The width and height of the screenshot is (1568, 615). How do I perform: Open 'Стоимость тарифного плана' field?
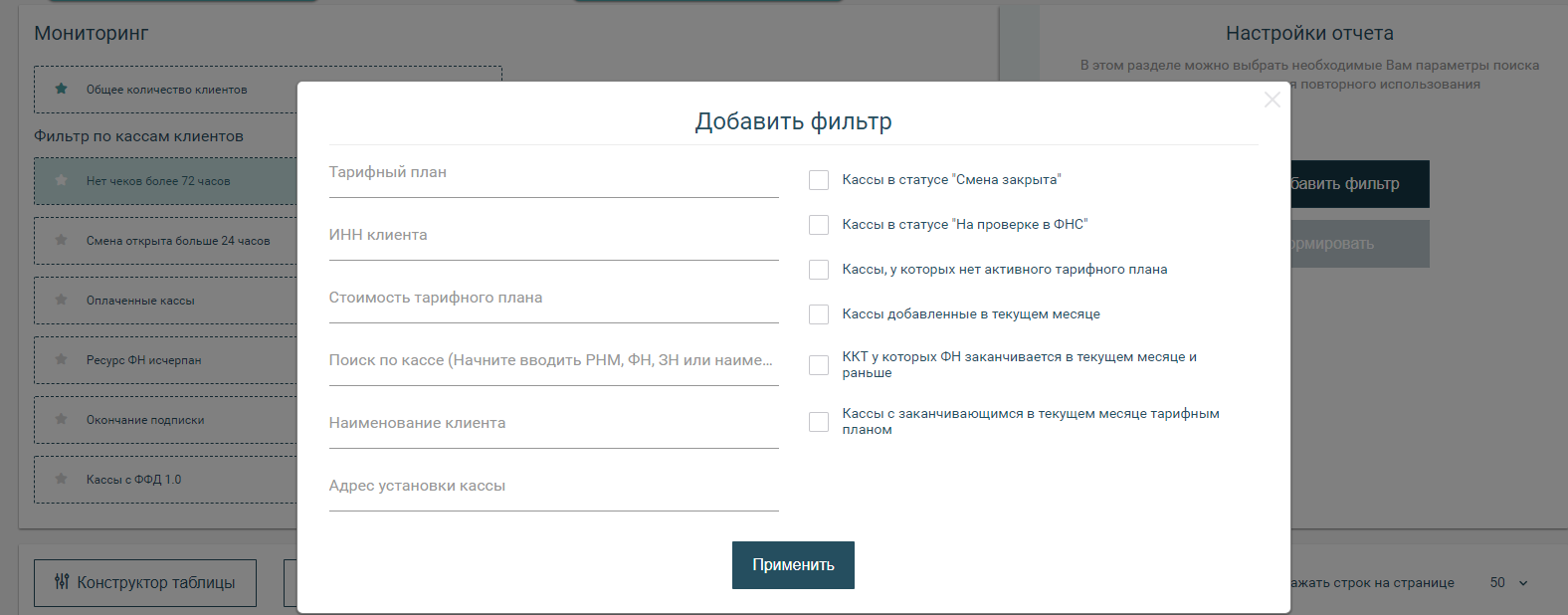point(553,299)
